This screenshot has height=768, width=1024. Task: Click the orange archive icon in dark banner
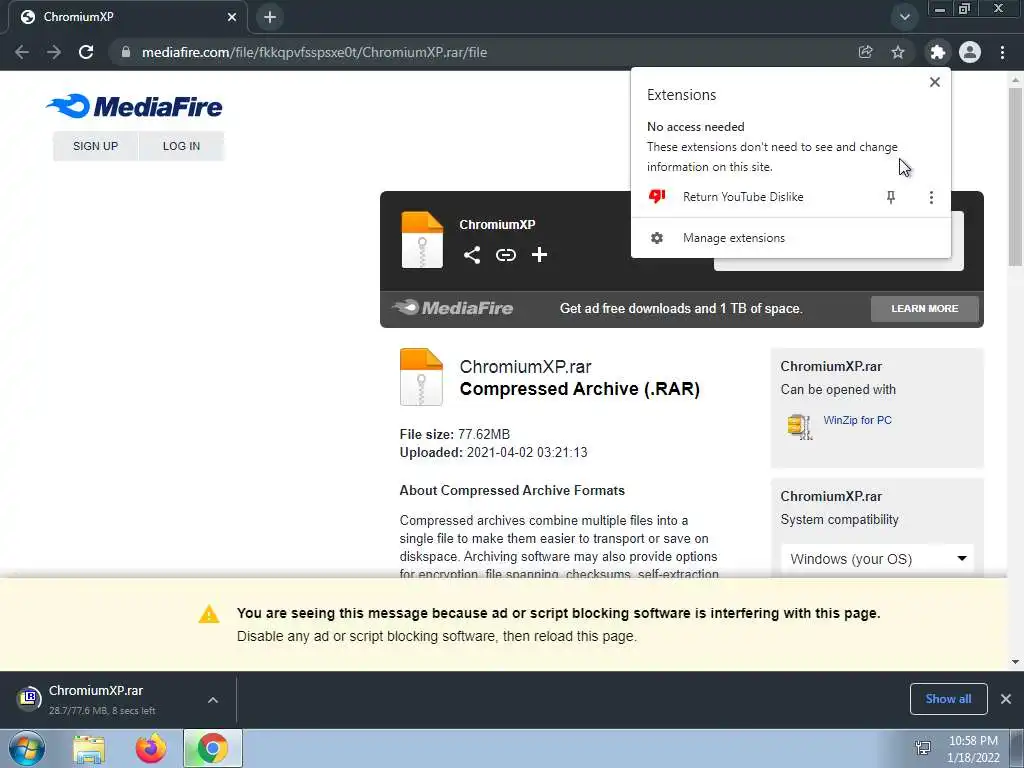coord(422,240)
